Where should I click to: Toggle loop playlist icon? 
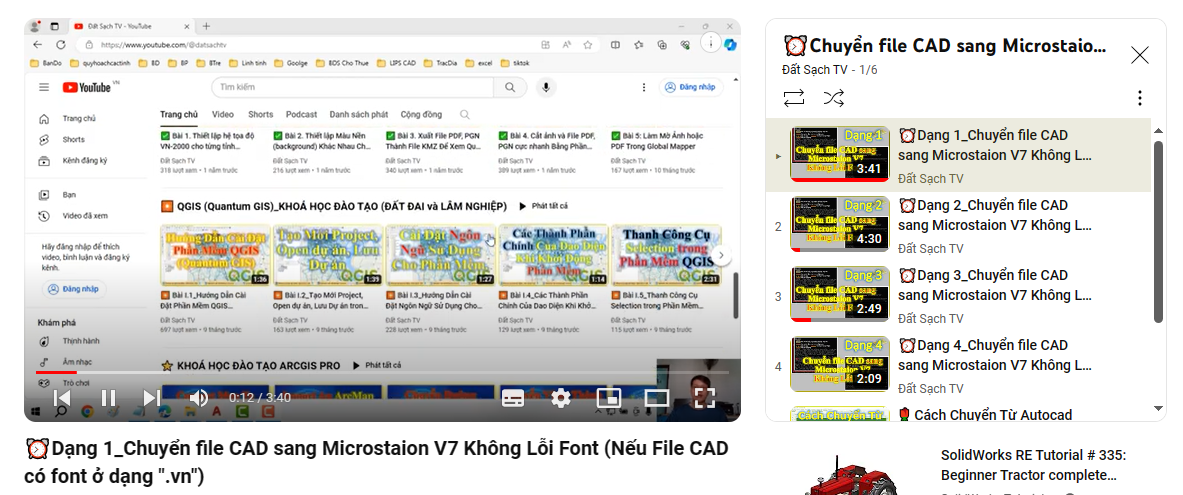794,98
